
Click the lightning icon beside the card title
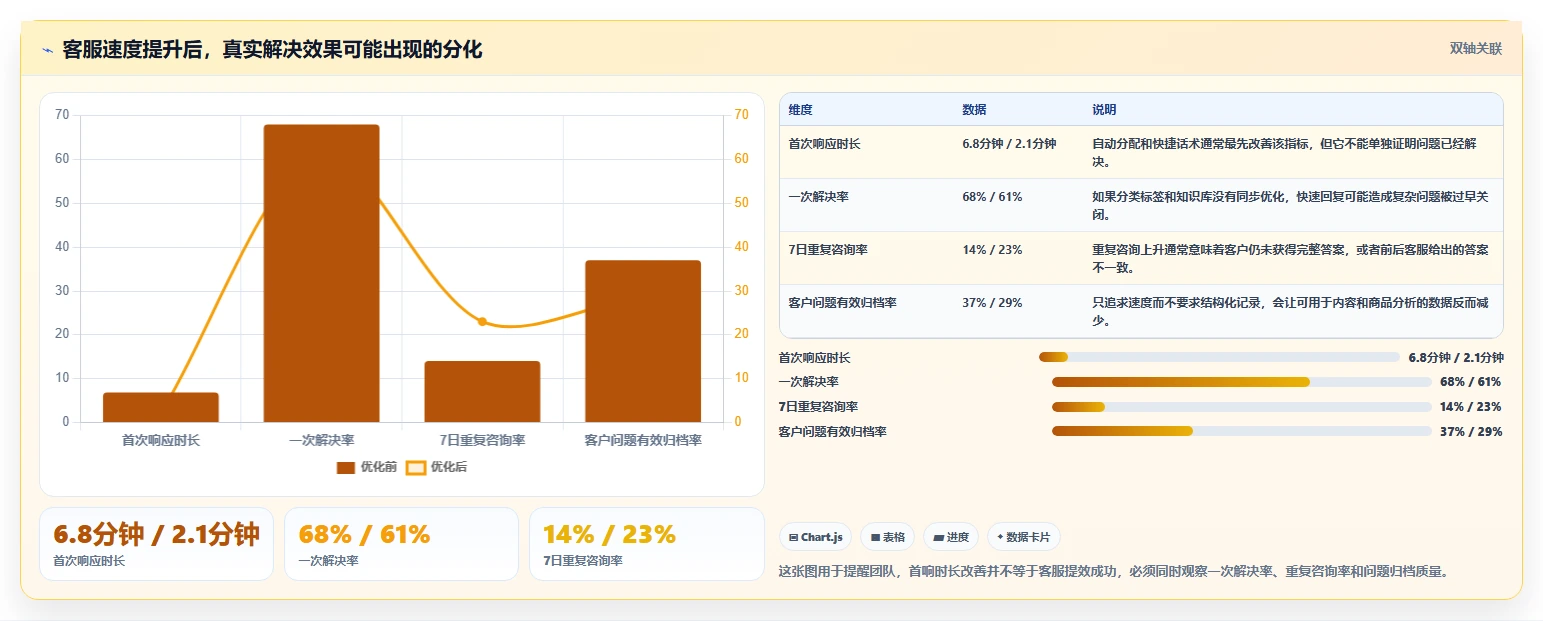47,50
